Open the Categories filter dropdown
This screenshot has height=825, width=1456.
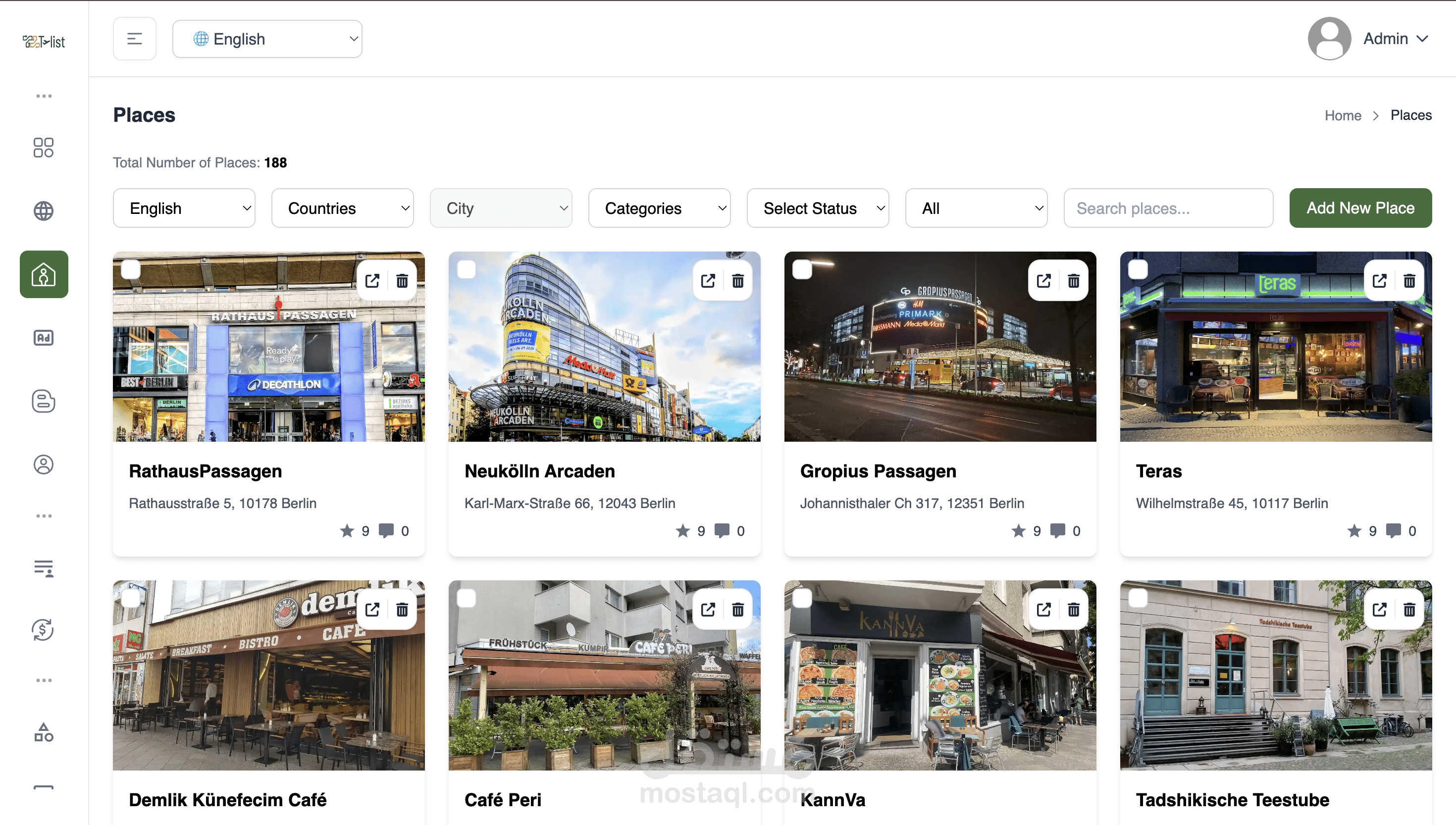click(659, 208)
